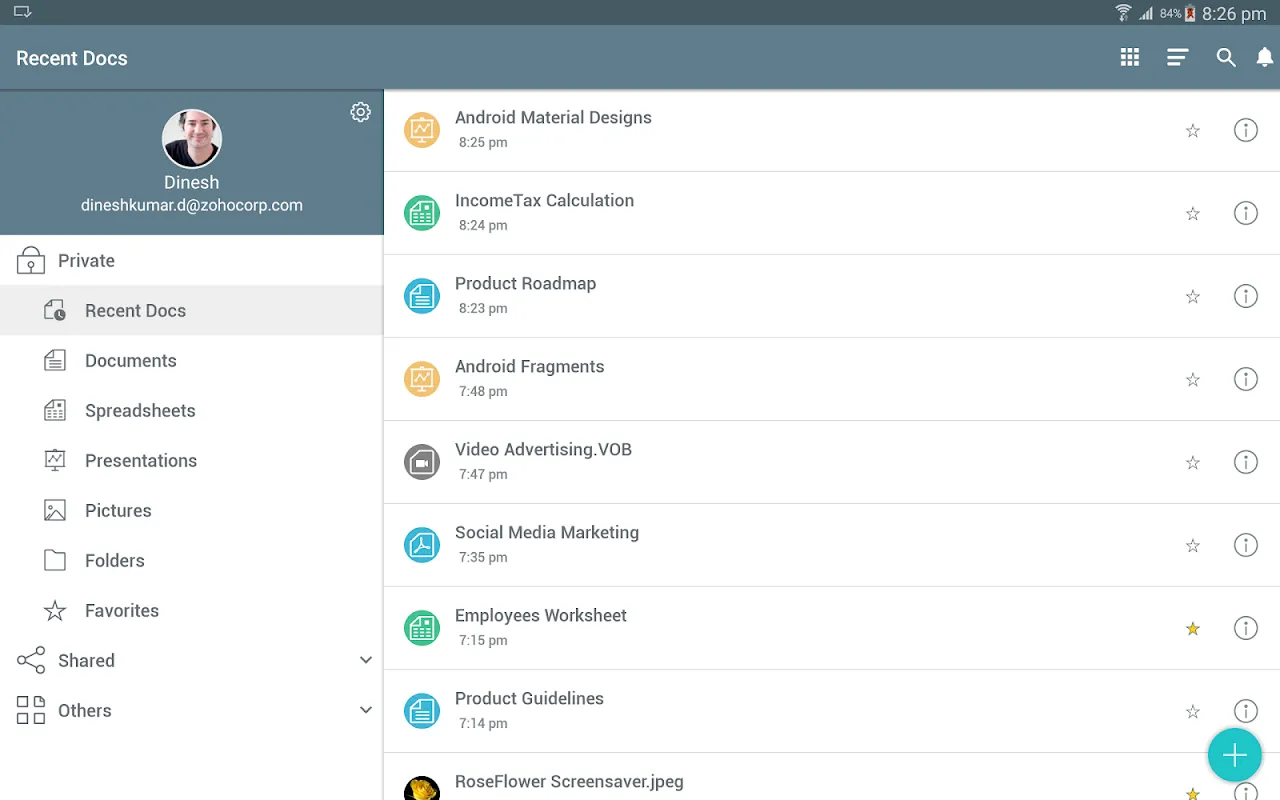Tap Dinesh's profile picture
Screen dimensions: 1280x800
point(191,139)
